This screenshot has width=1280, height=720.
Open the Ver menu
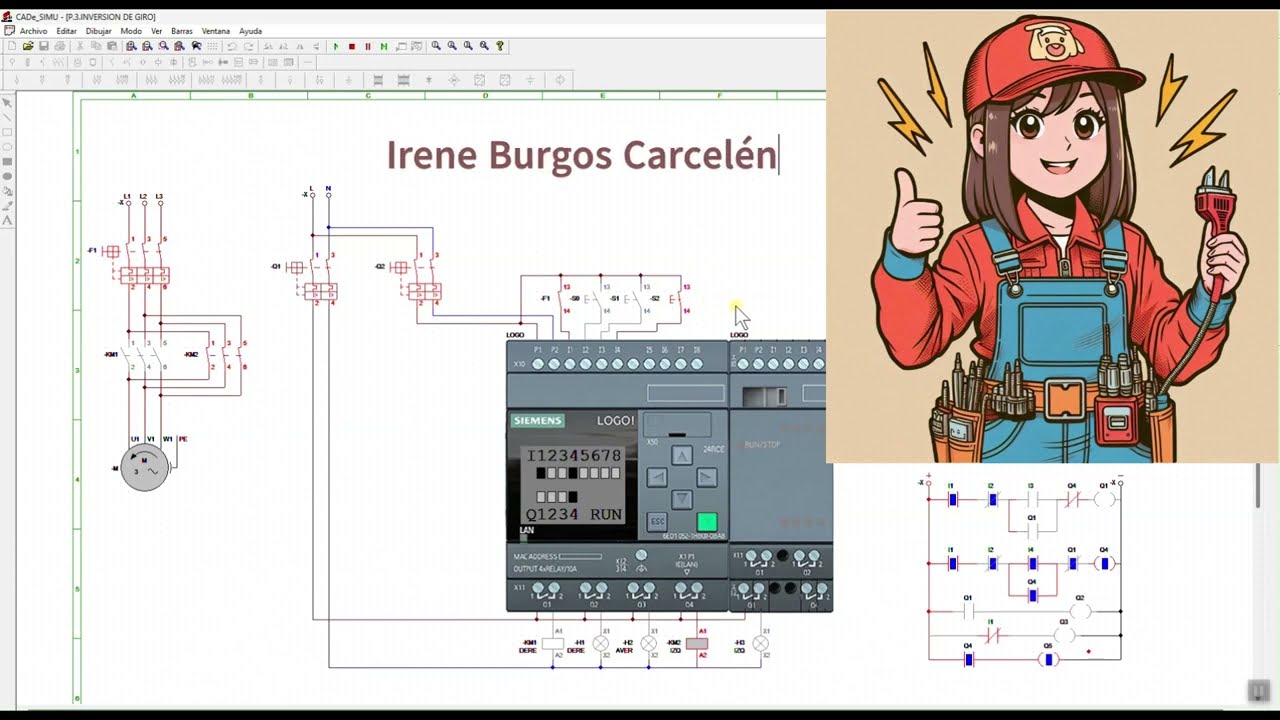pos(156,31)
